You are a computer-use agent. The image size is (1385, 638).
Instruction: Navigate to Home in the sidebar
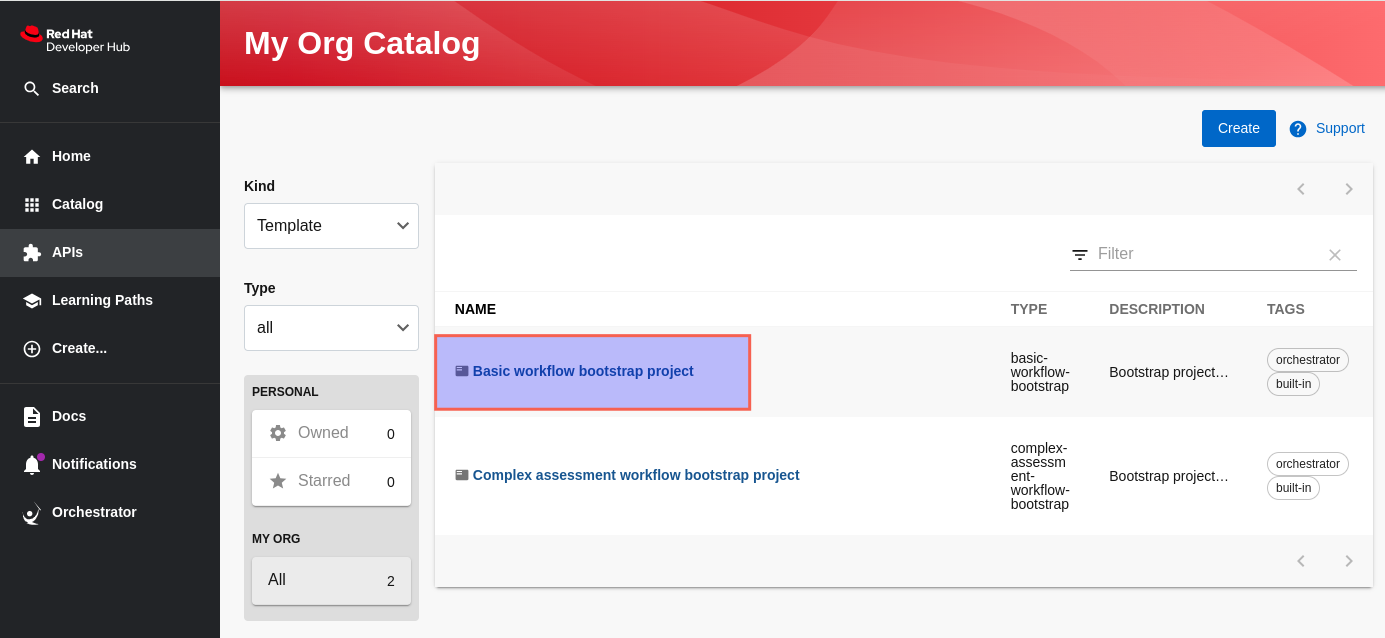point(110,156)
